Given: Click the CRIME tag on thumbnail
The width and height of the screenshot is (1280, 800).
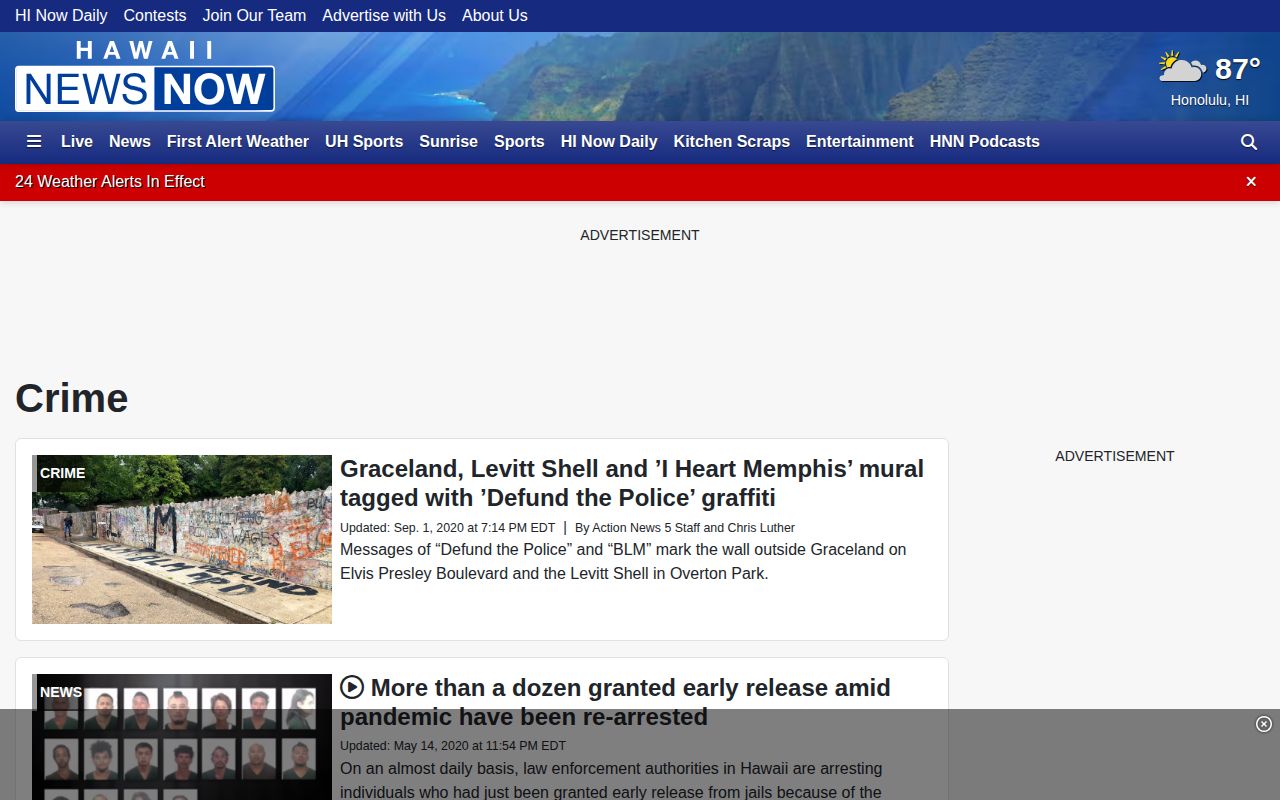Looking at the screenshot, I should pos(63,473).
